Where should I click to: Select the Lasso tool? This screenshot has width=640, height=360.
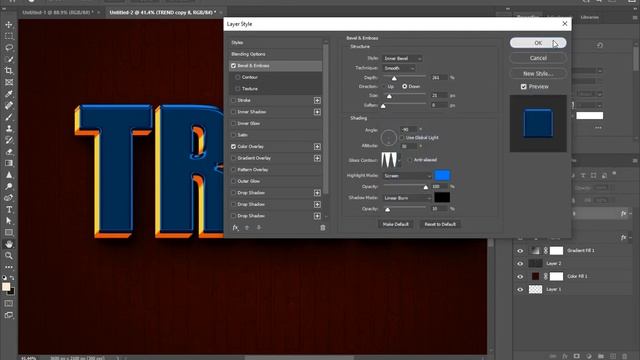[x=9, y=48]
